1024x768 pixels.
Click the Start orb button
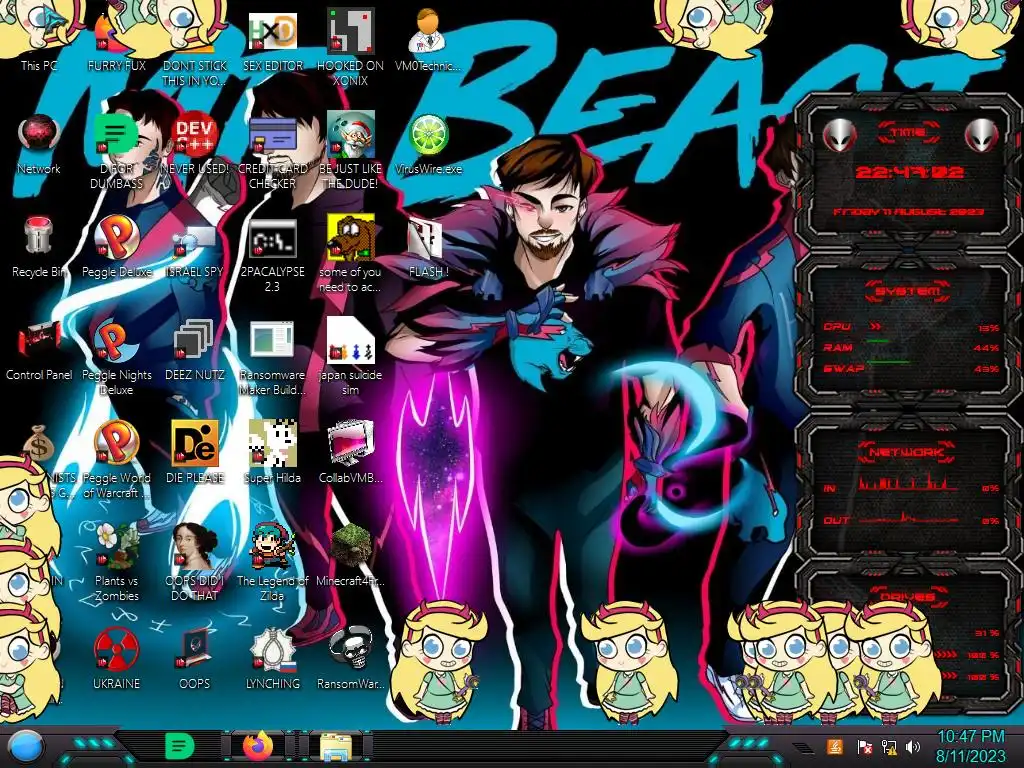(x=26, y=747)
